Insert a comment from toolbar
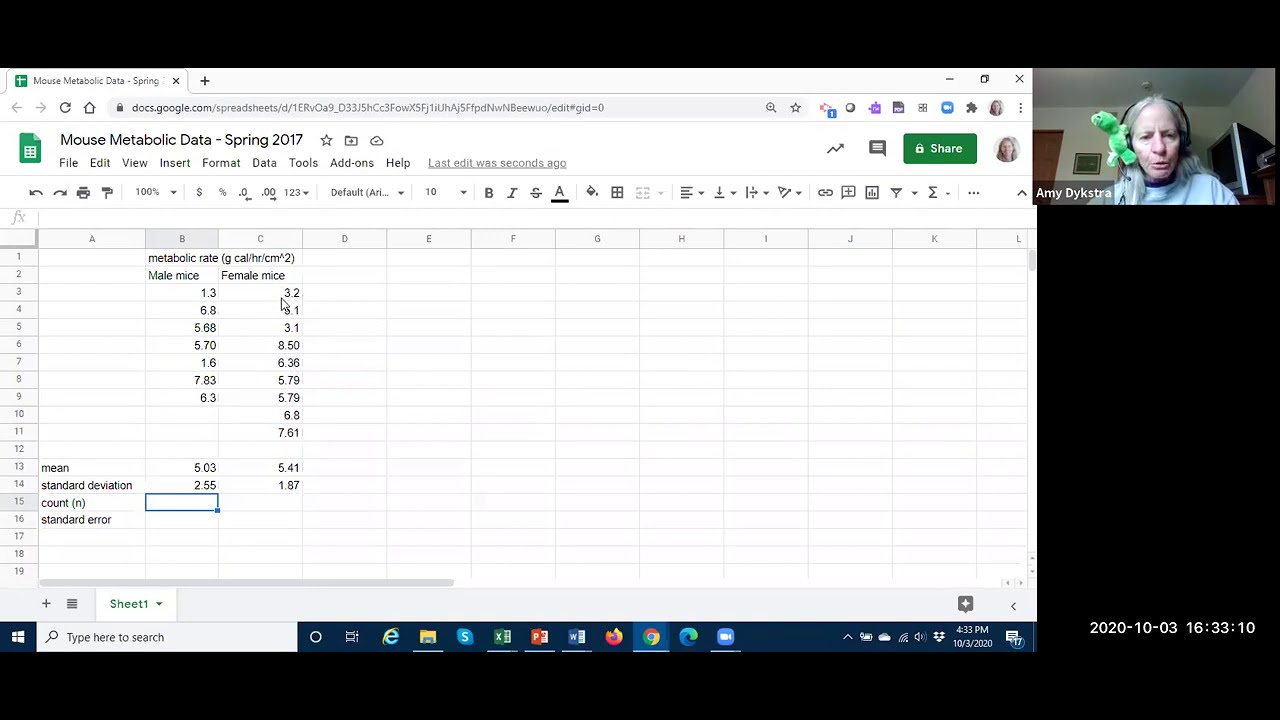This screenshot has width=1280, height=720. [x=848, y=192]
